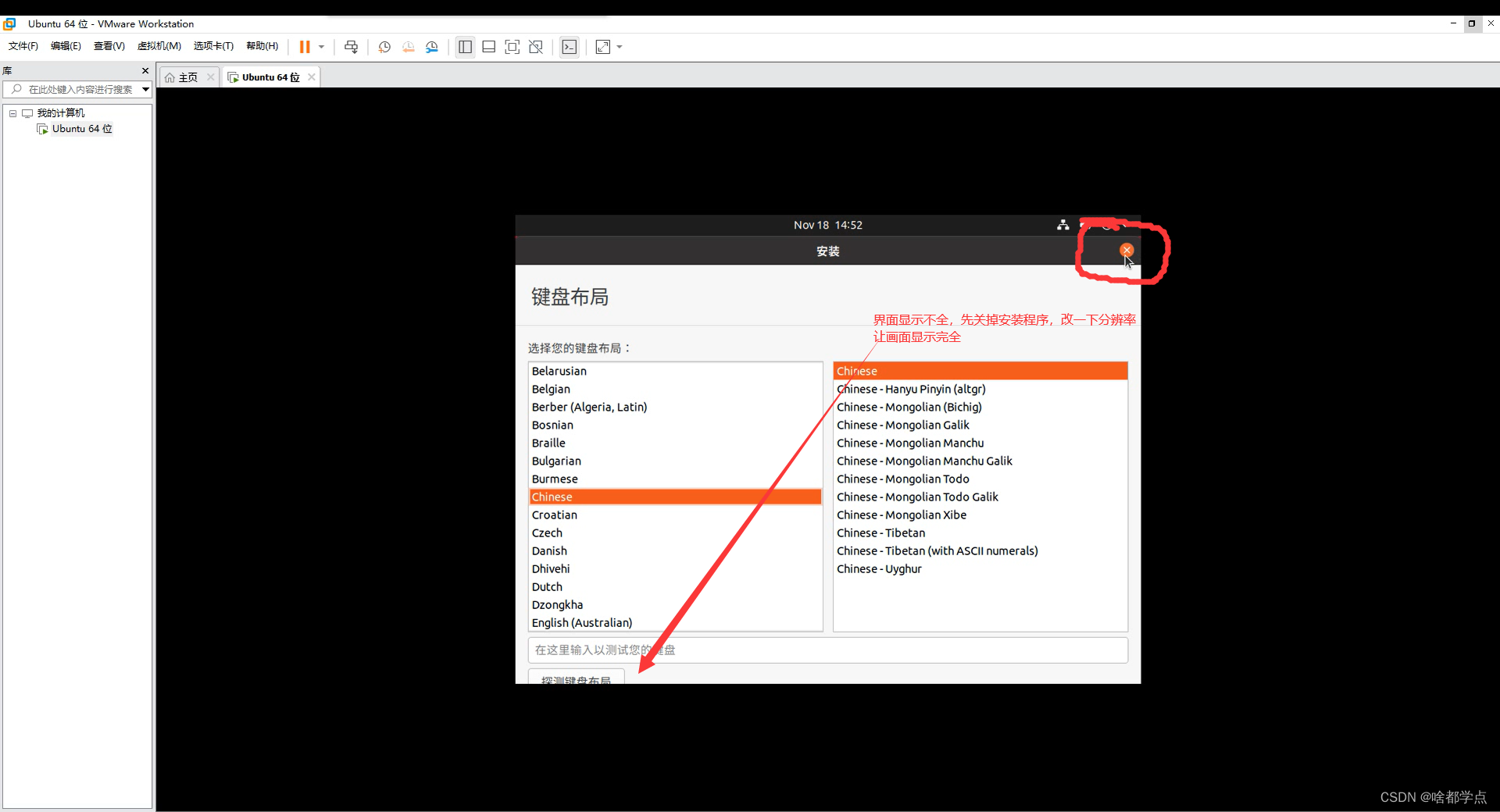Close the Ubuntu 安装 installer window

click(1127, 250)
